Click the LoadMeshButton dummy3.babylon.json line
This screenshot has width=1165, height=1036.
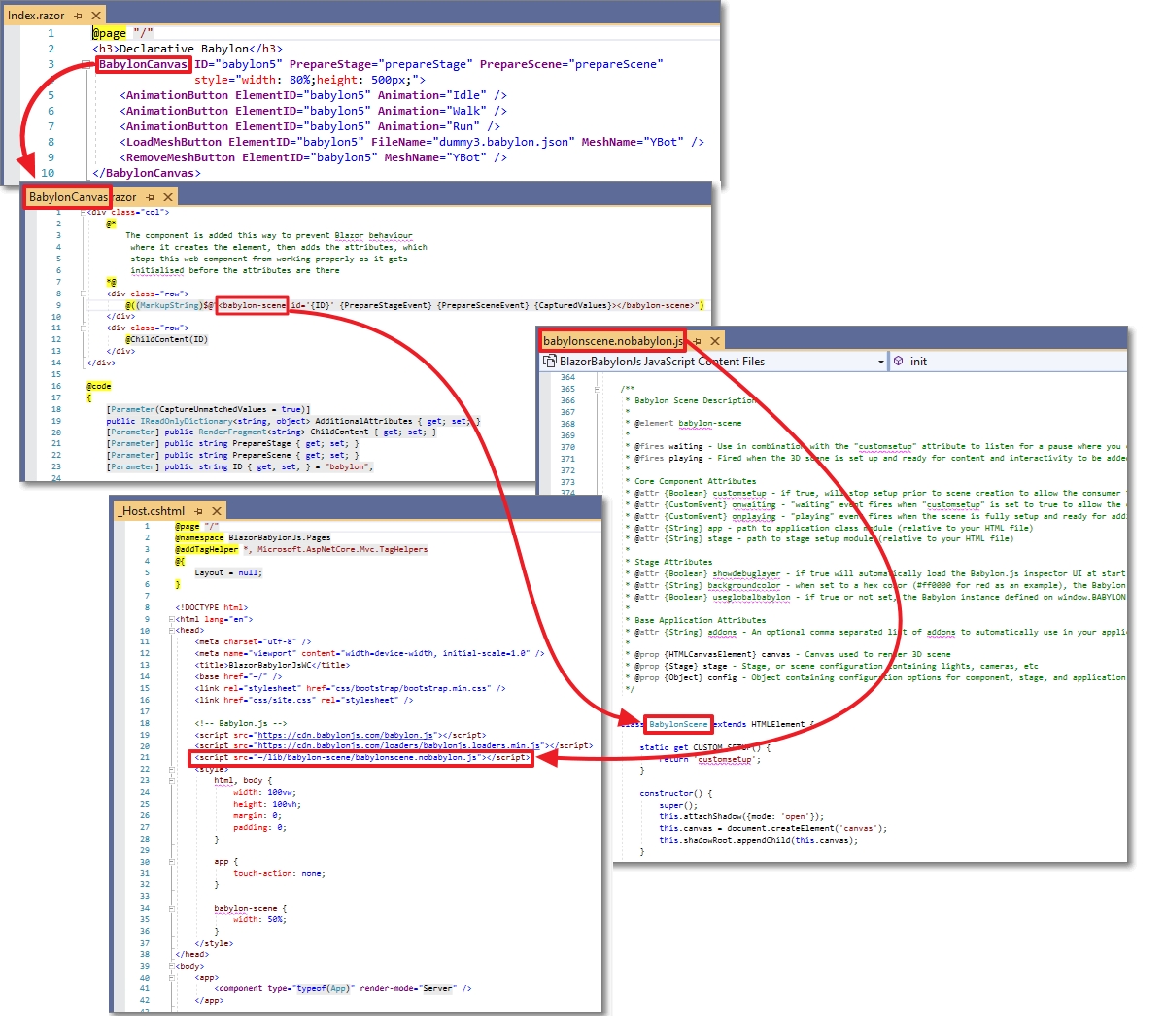pos(412,142)
